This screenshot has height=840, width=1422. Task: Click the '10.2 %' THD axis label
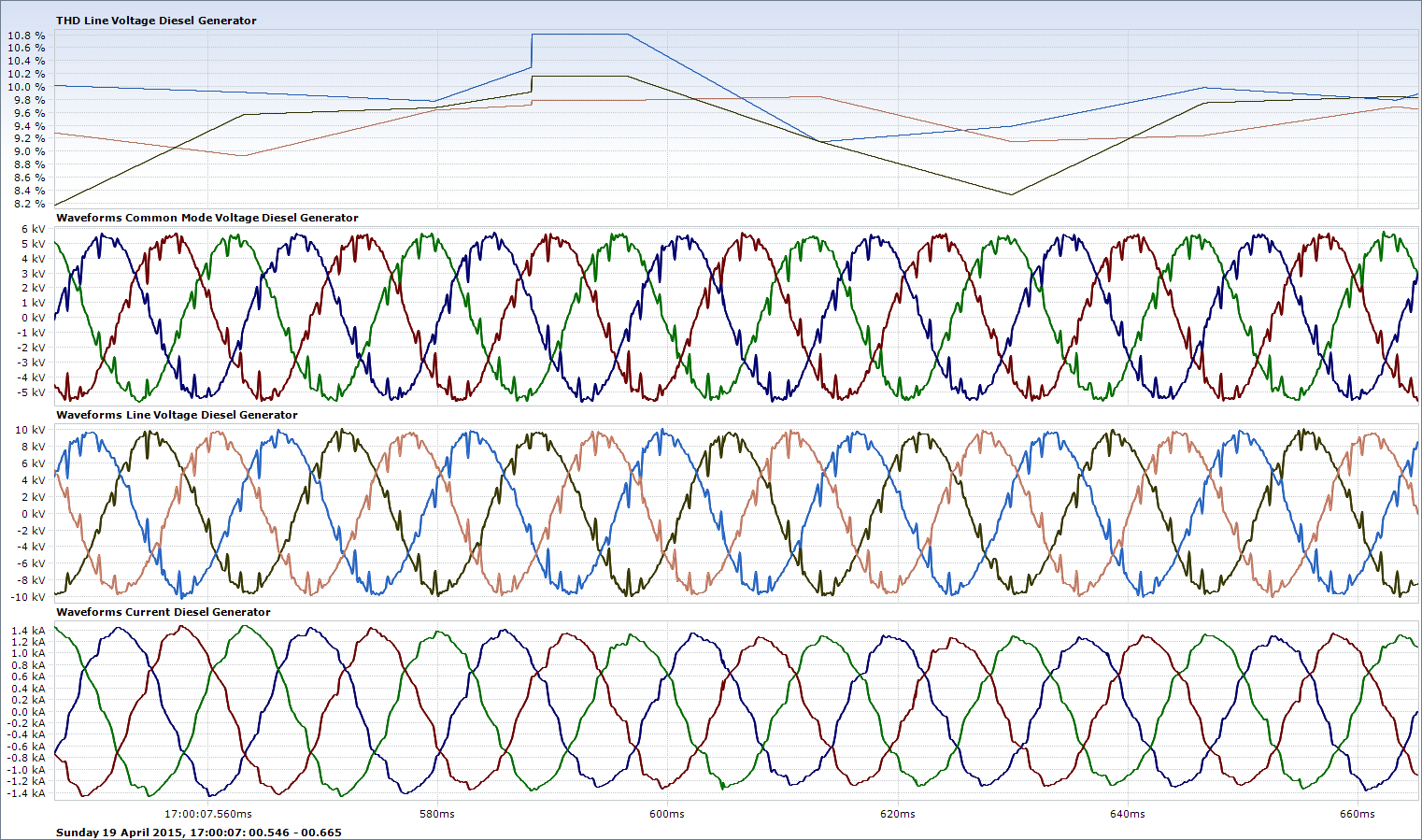(x=26, y=74)
